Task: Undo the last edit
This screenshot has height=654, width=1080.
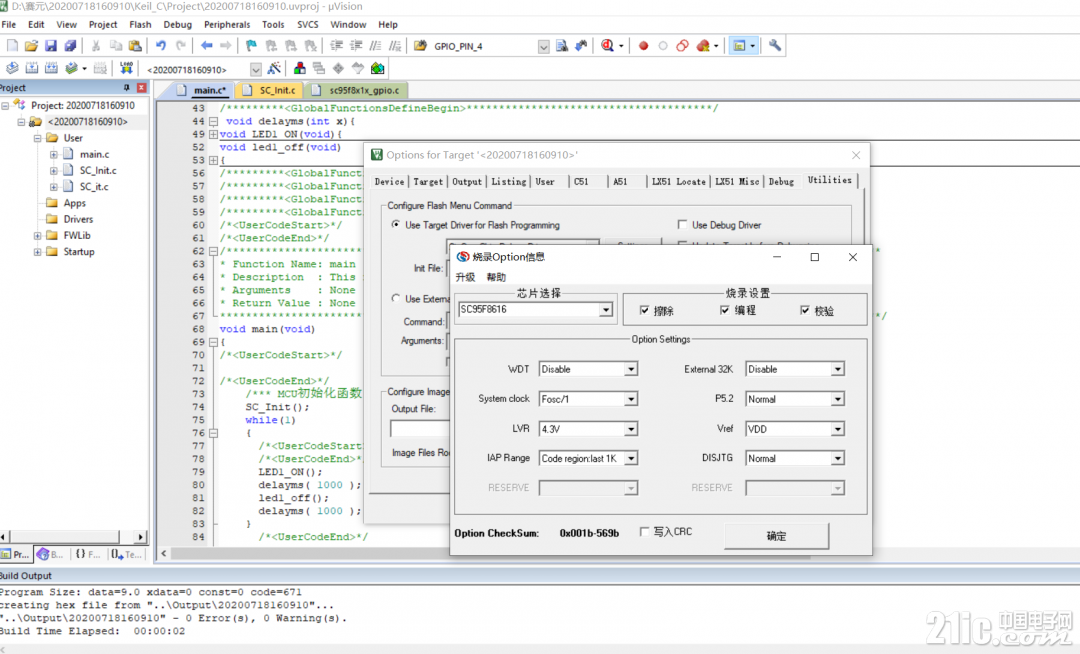Action: tap(160, 46)
